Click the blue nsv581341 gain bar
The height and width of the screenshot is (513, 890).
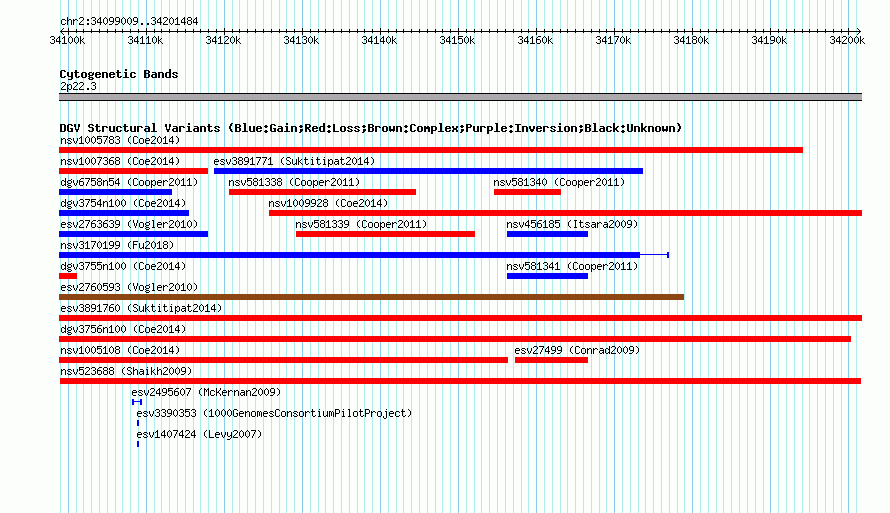[547, 276]
